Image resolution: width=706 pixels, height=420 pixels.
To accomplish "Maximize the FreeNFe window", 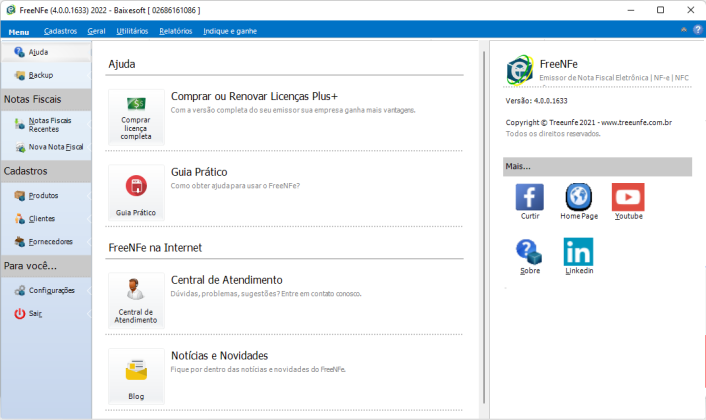I will click(x=660, y=10).
